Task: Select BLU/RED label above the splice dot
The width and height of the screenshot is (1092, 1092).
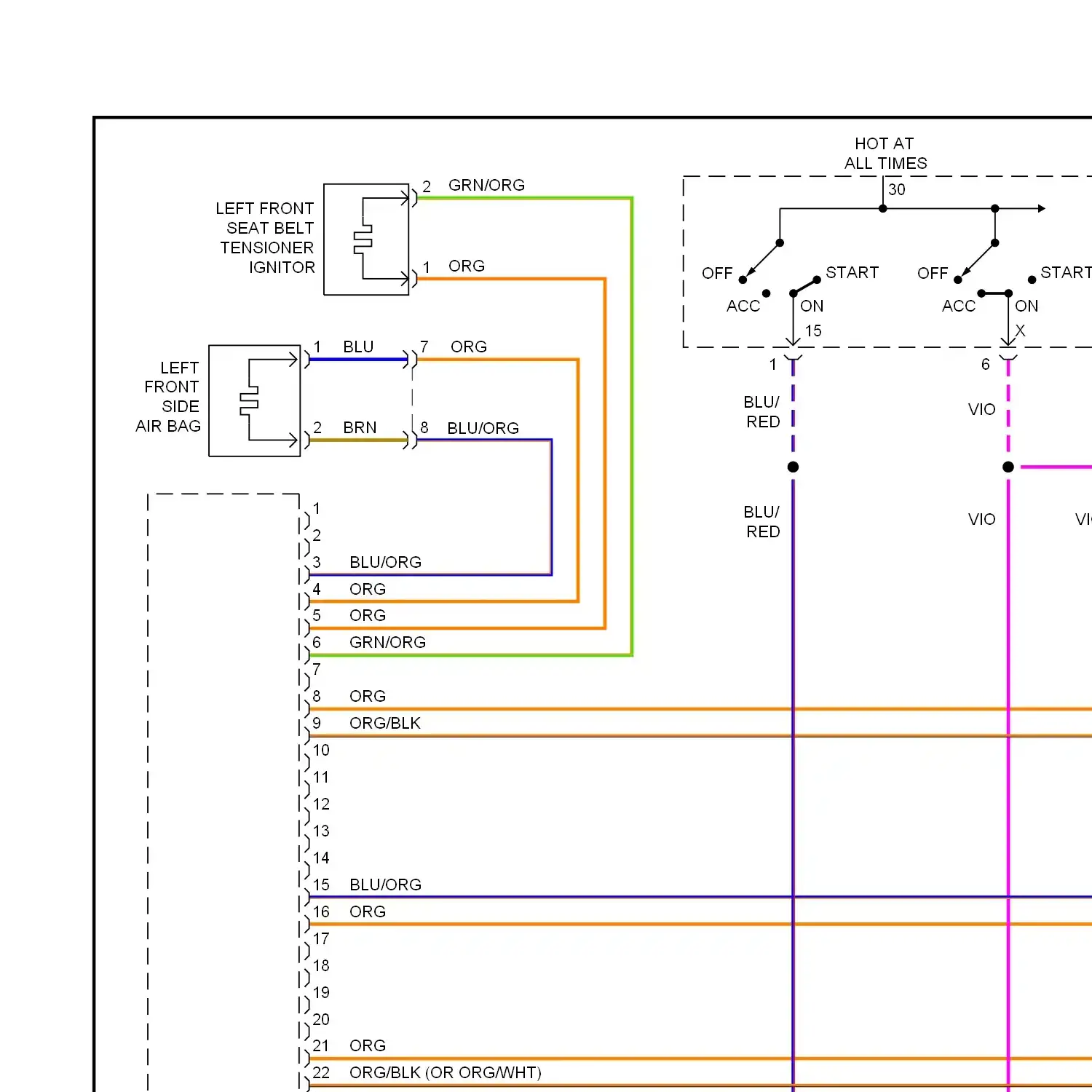Action: [762, 412]
